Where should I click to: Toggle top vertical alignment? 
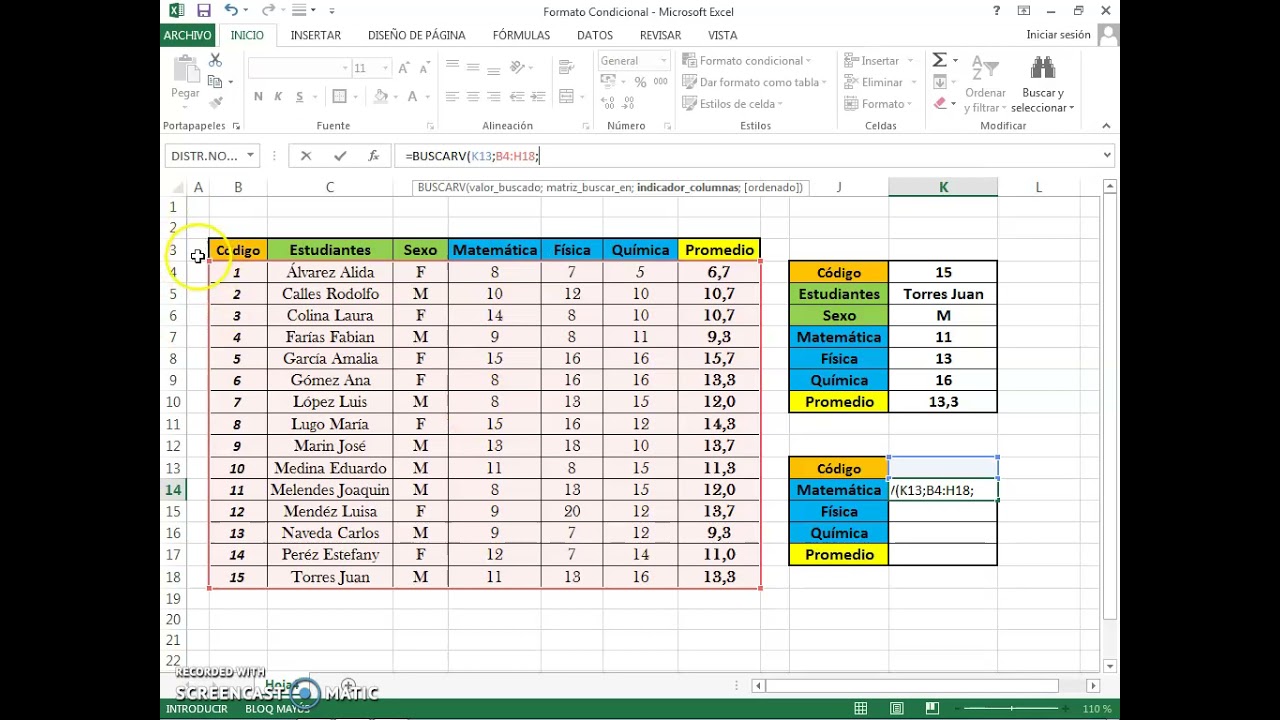pos(452,66)
